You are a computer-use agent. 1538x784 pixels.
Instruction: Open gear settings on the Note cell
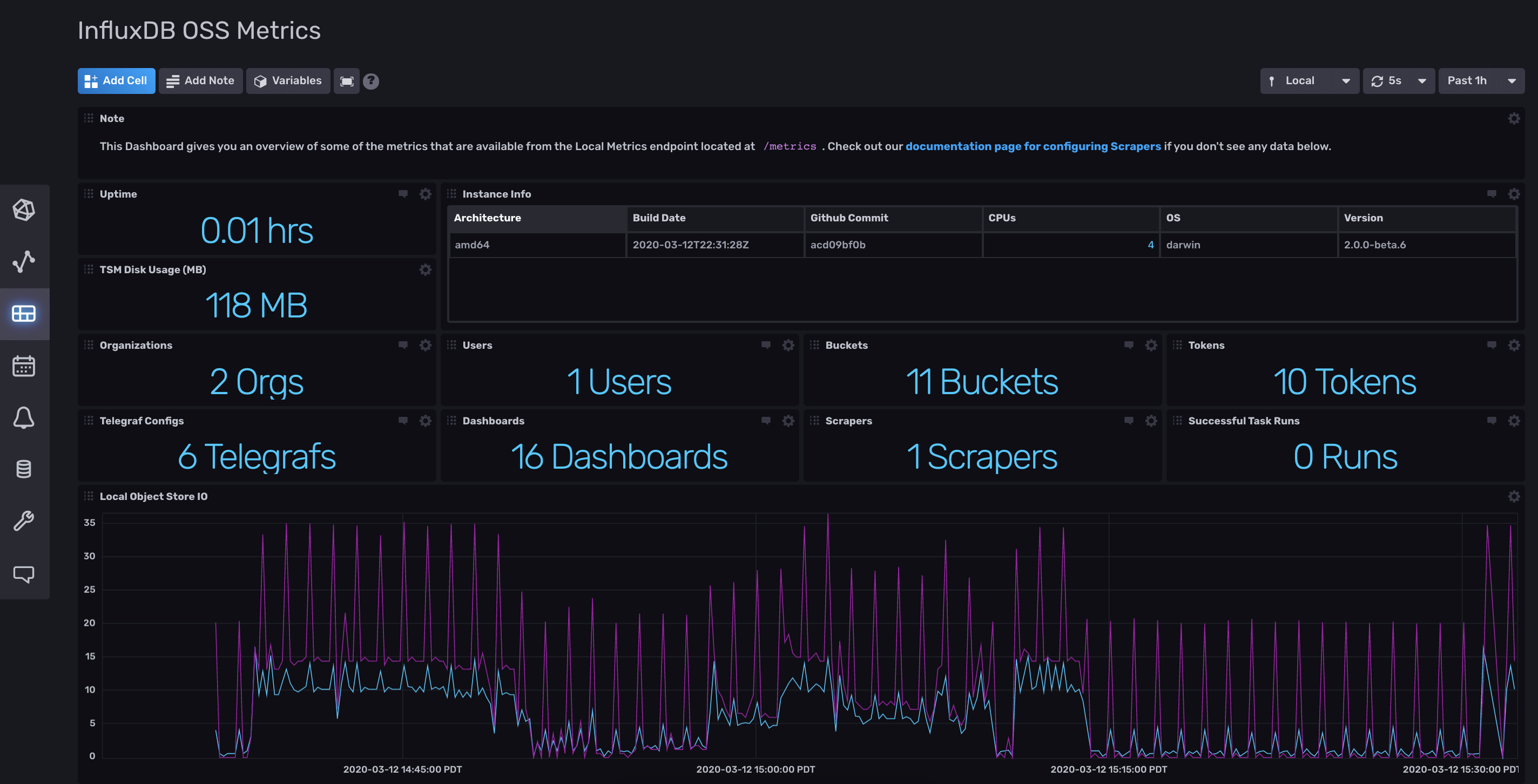point(1514,118)
